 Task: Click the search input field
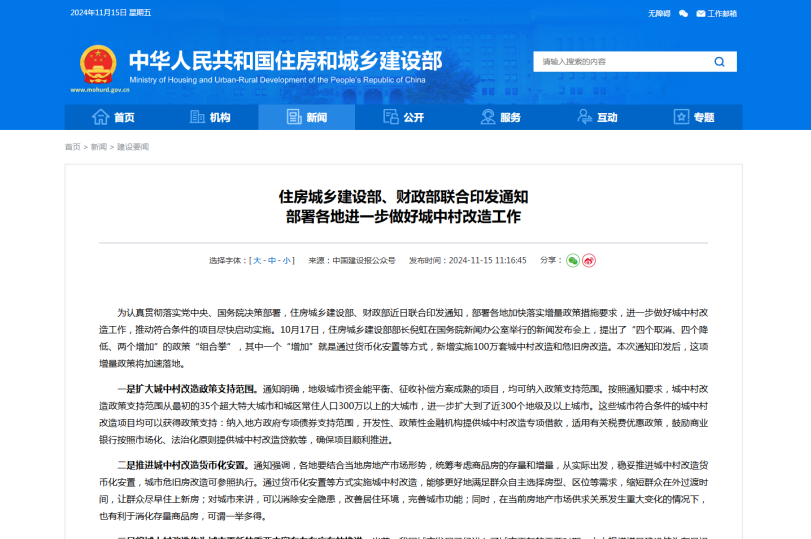[x=620, y=62]
